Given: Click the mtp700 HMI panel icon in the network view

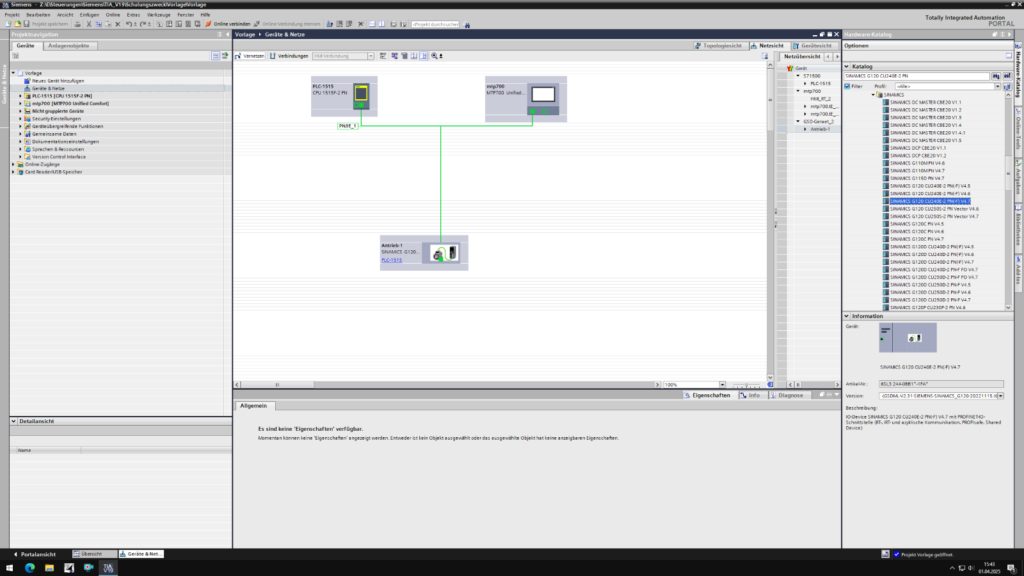Looking at the screenshot, I should pos(543,99).
